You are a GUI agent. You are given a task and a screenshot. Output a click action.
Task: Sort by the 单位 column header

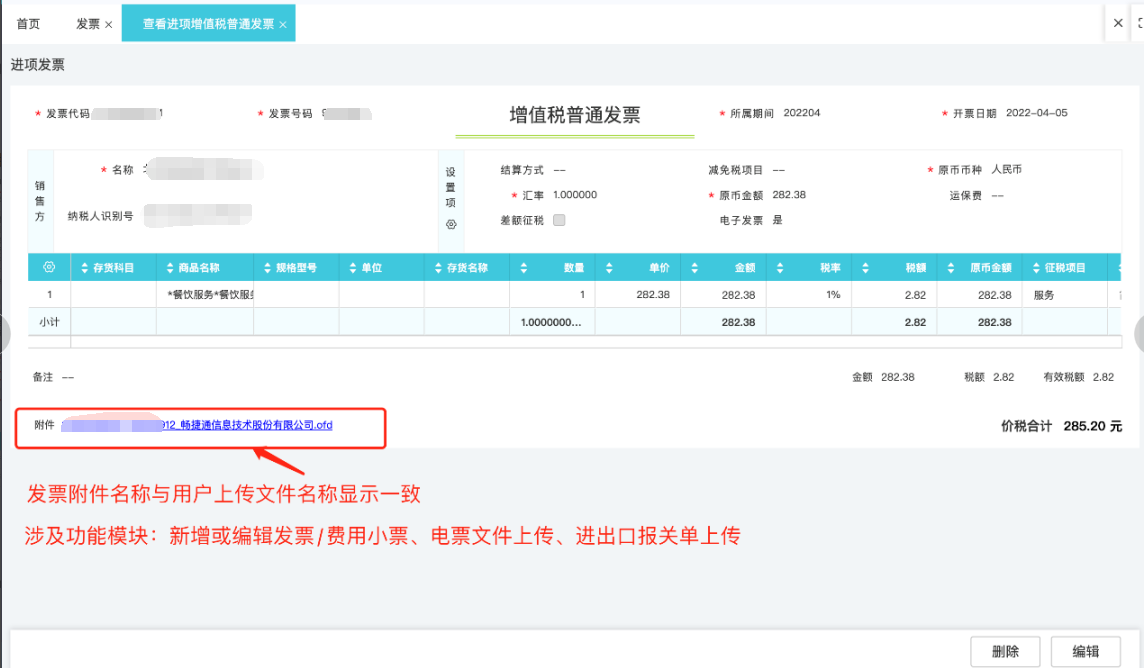coord(352,268)
